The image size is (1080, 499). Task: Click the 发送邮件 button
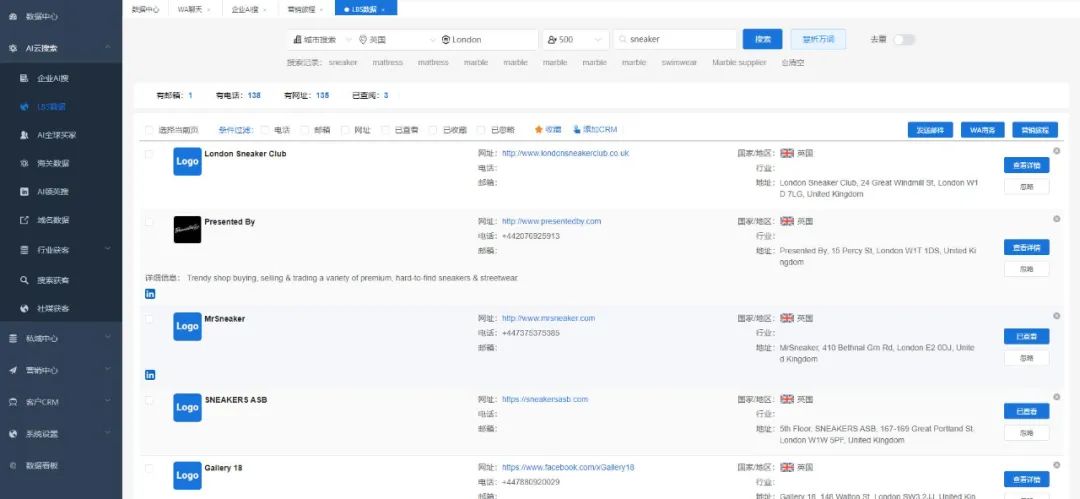[930, 130]
